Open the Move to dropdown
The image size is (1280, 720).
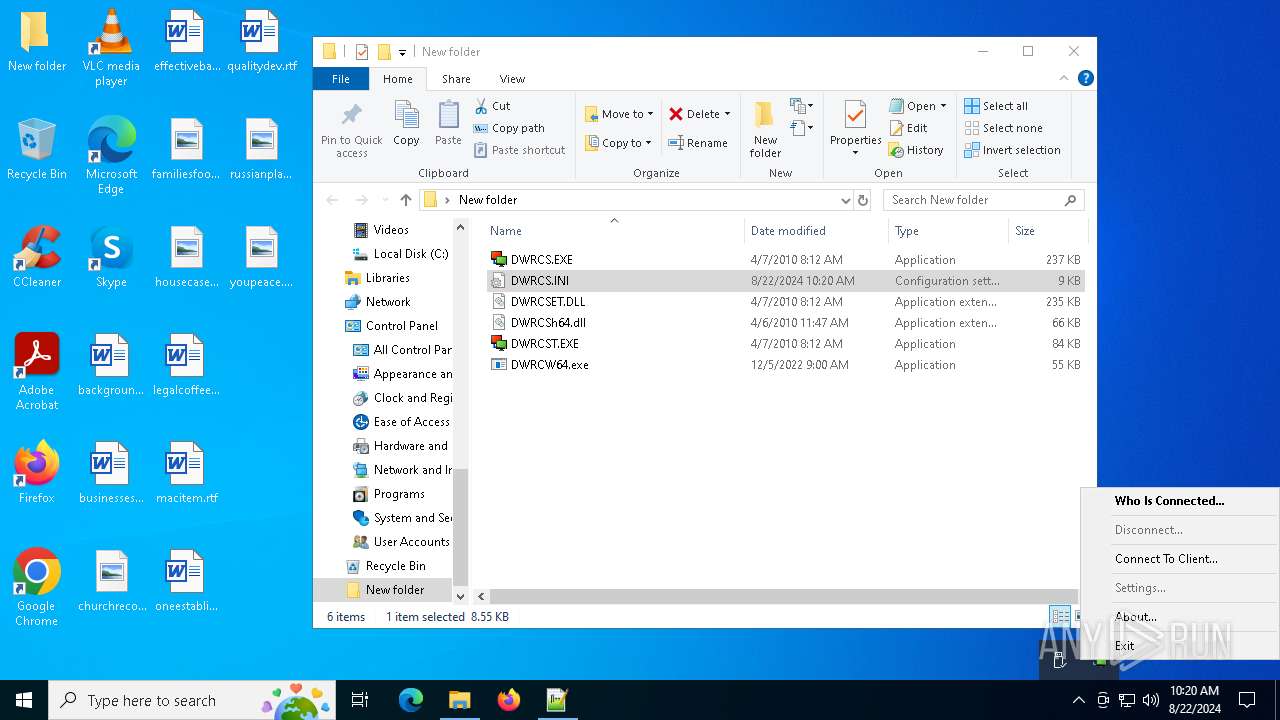pos(618,114)
